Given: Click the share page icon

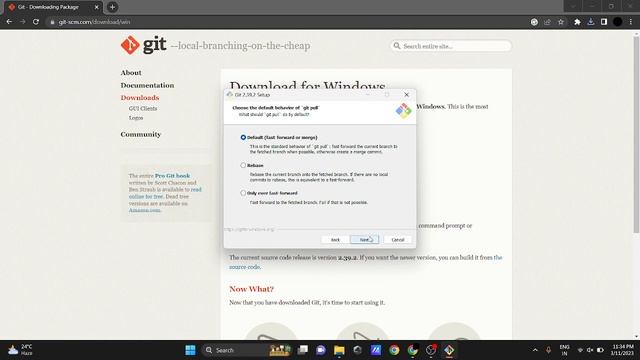Looking at the screenshot, I should click(547, 22).
